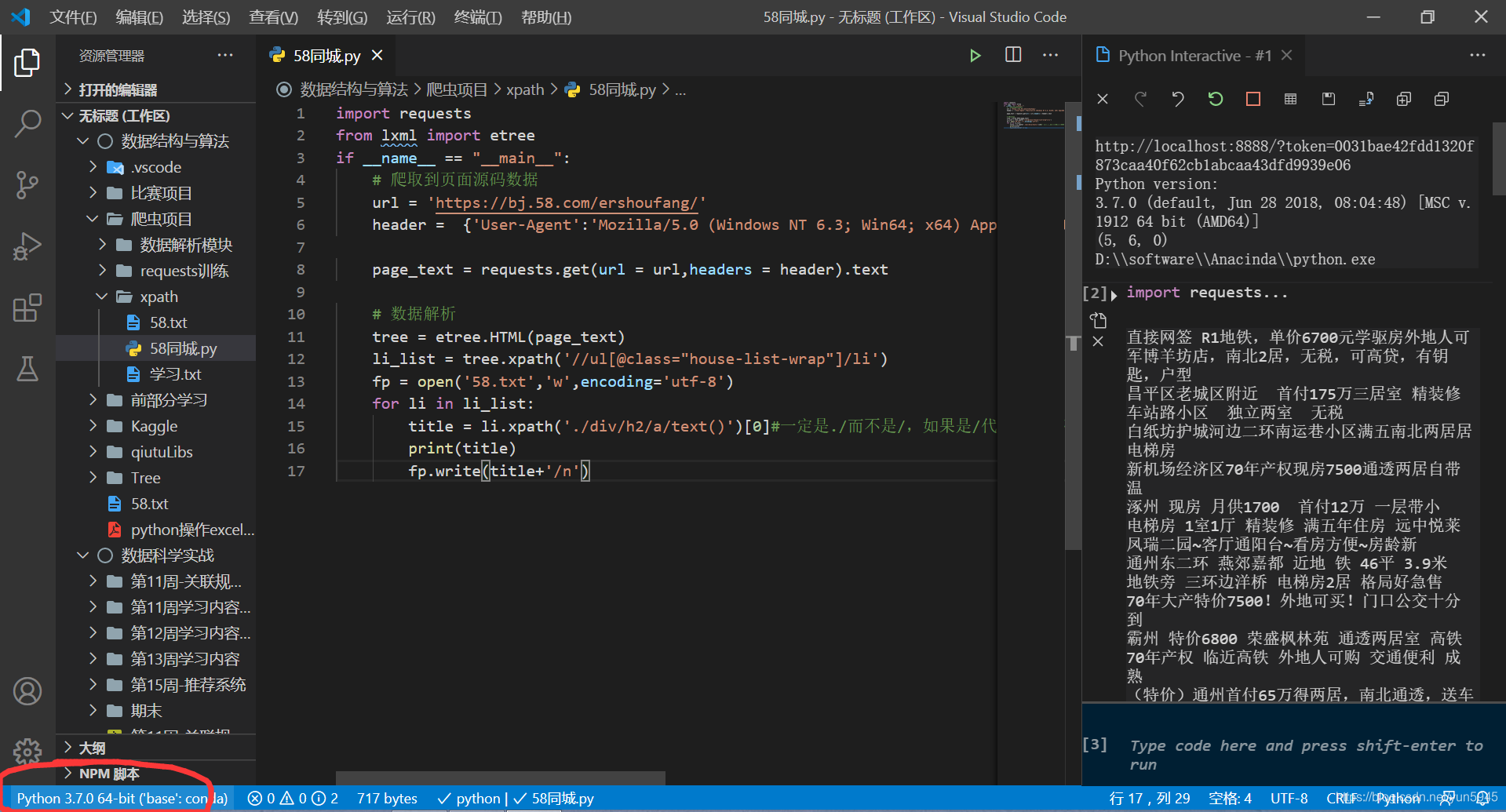This screenshot has width=1506, height=812.
Task: Show the variable explorer table
Action: pyautogui.click(x=1291, y=99)
